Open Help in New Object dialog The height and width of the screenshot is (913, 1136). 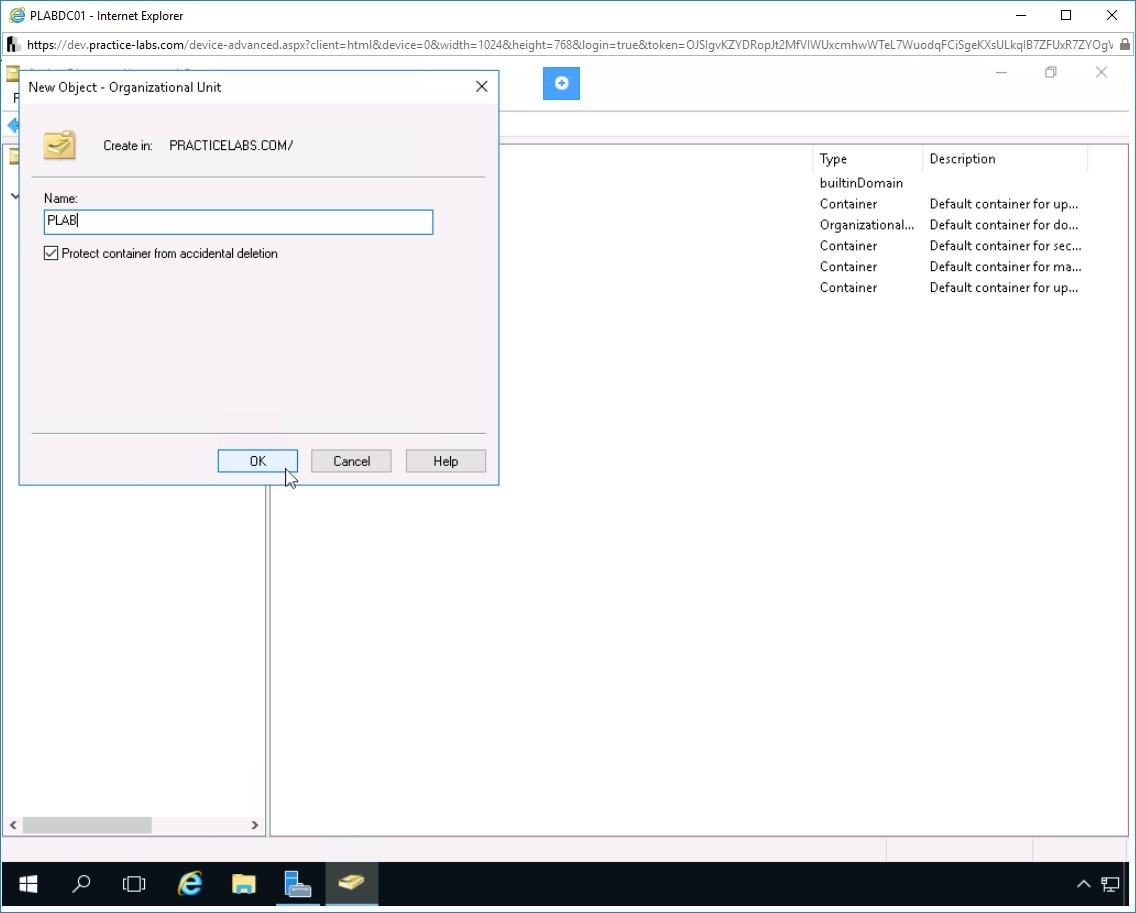tap(446, 461)
